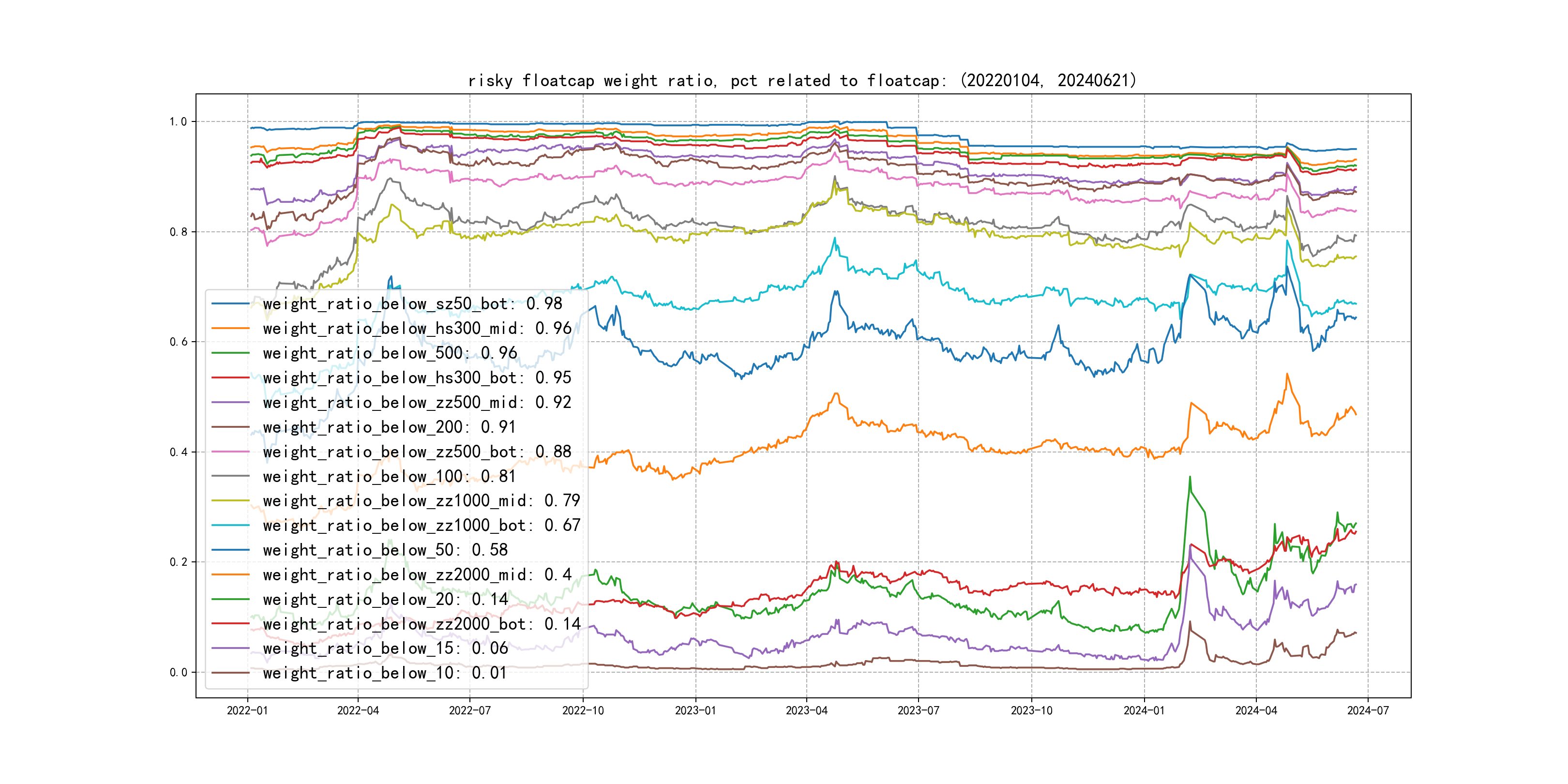The width and height of the screenshot is (1568, 784).
Task: Click the 2024-07 x-axis tick label
Action: click(x=1368, y=710)
